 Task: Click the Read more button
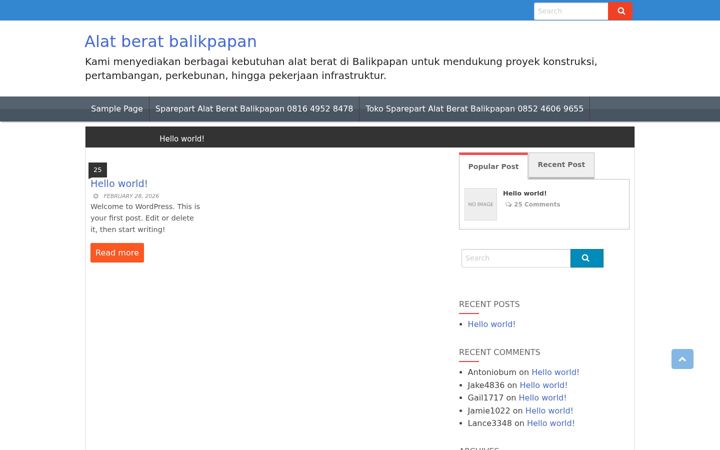click(117, 253)
